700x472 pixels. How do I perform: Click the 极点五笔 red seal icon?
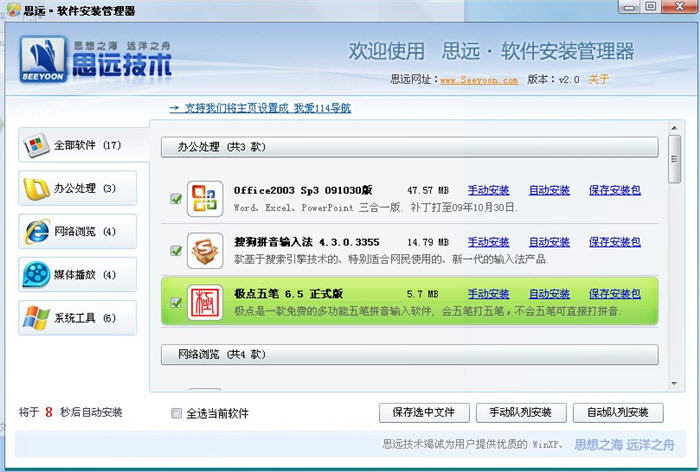point(205,302)
